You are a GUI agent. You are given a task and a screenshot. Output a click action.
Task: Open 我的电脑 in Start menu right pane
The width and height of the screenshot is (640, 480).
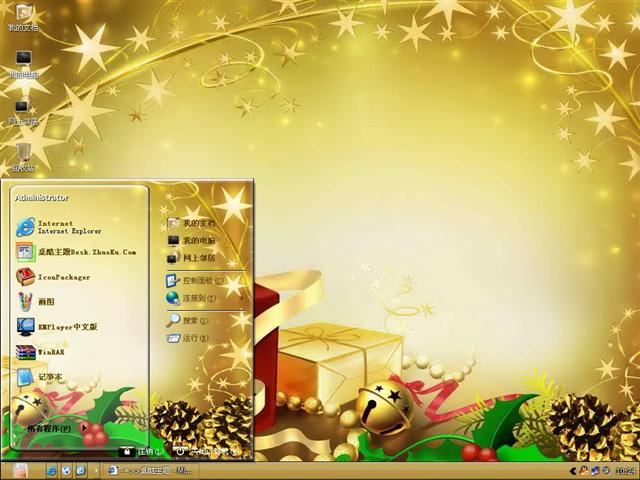pyautogui.click(x=191, y=240)
